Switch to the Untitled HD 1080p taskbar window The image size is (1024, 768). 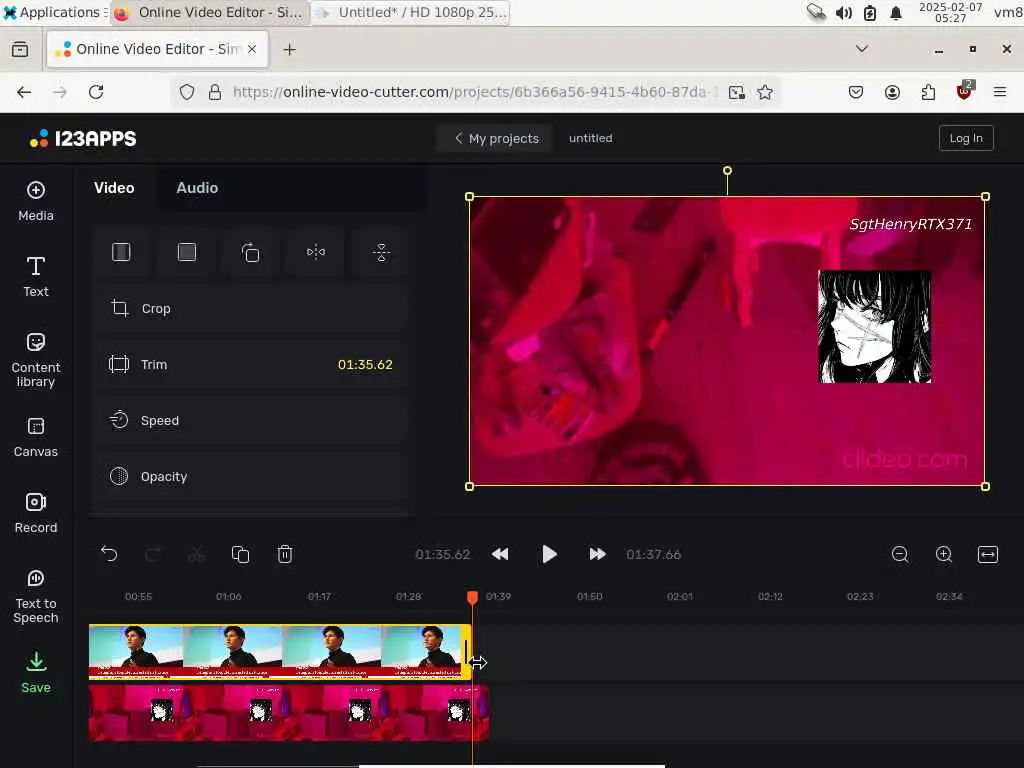pyautogui.click(x=412, y=12)
